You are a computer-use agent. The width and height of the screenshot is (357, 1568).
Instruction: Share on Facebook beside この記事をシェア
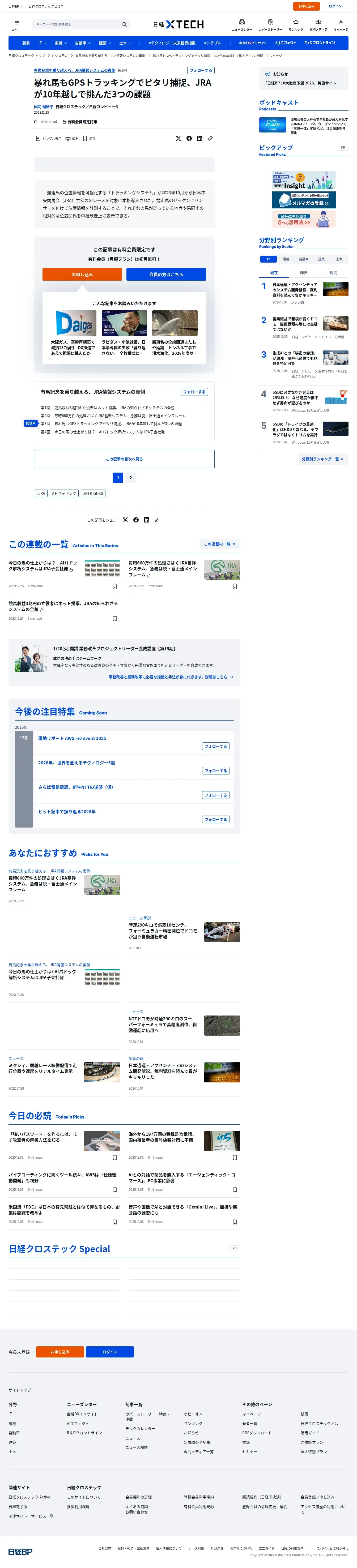point(136,520)
